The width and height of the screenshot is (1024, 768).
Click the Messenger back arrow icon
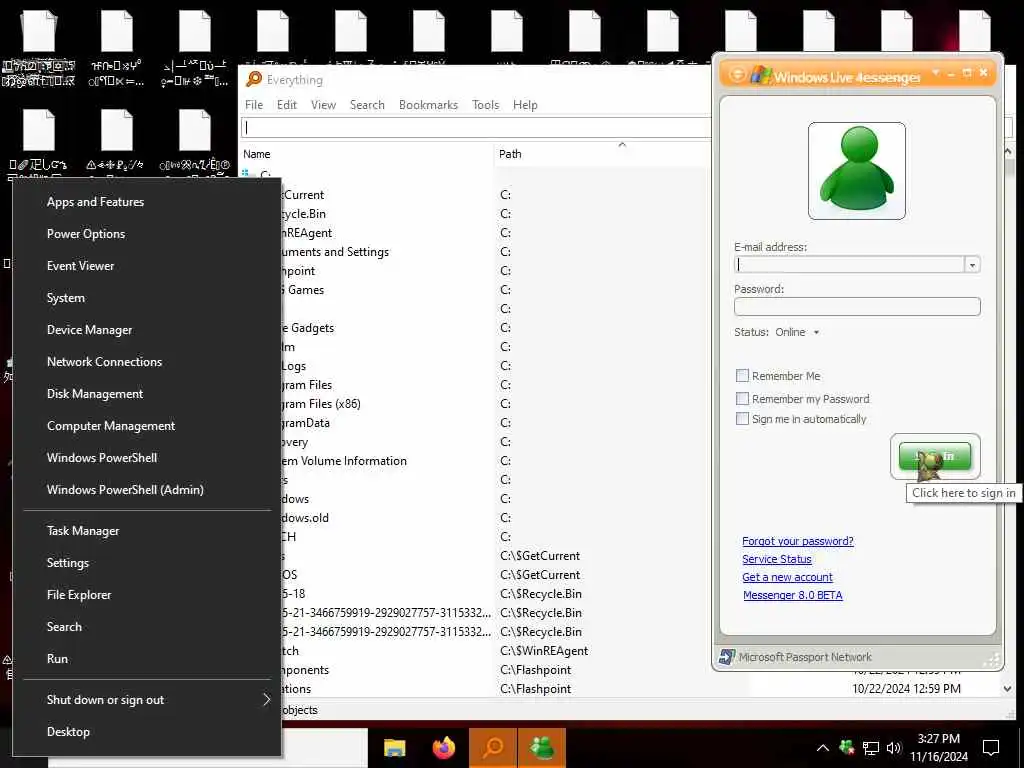[737, 75]
